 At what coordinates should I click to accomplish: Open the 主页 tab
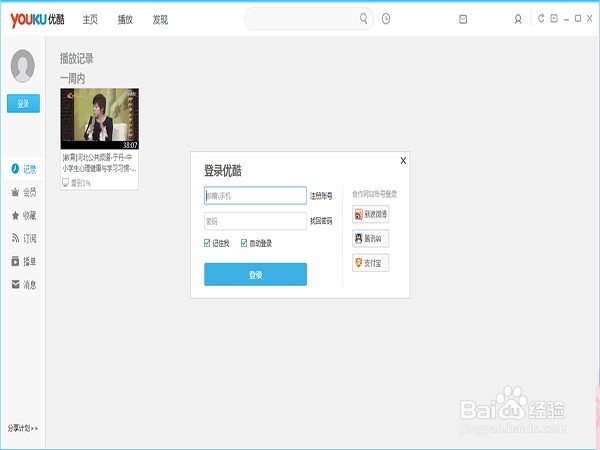click(x=90, y=20)
